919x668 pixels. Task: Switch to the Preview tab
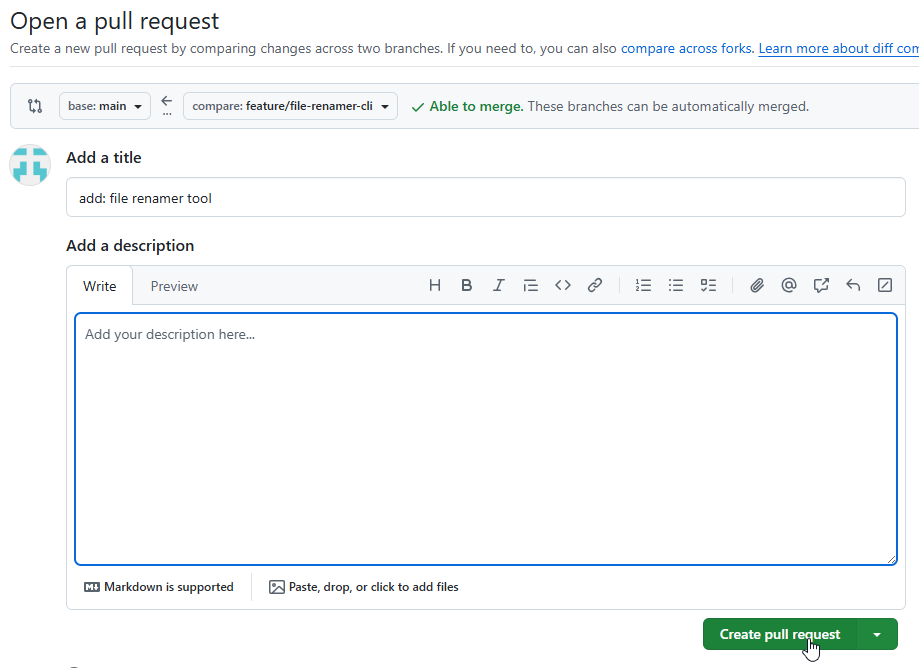174,287
